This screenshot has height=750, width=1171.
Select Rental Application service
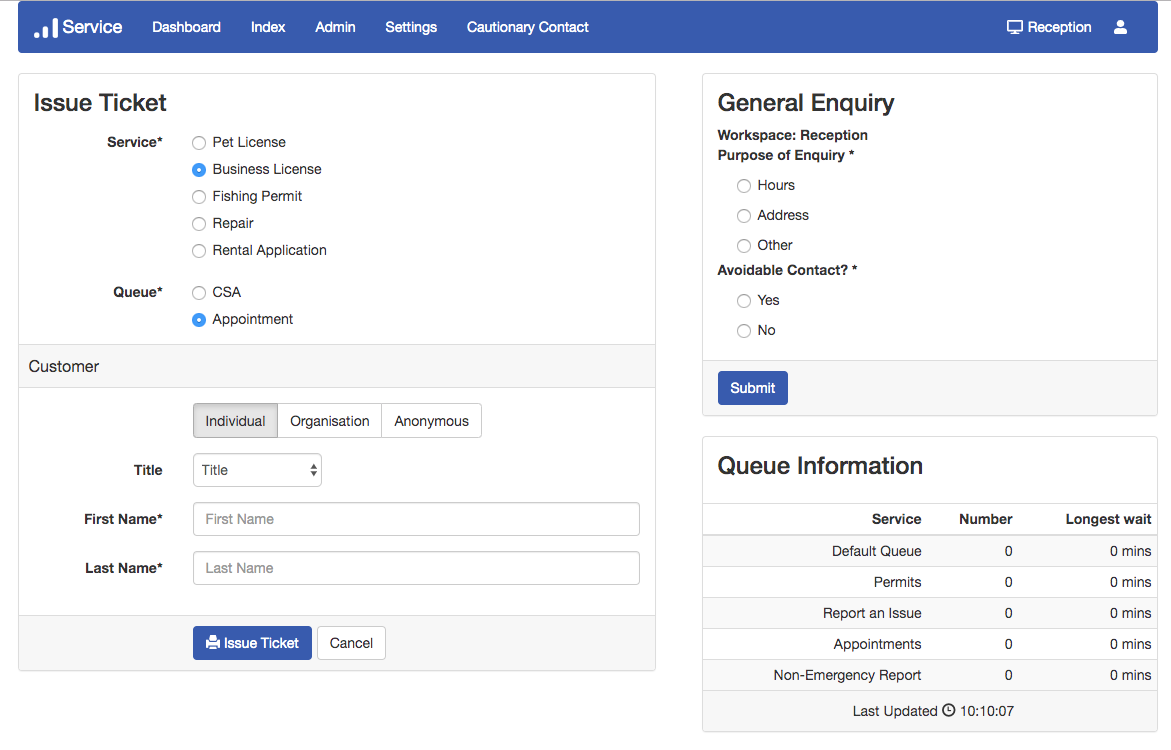click(199, 251)
